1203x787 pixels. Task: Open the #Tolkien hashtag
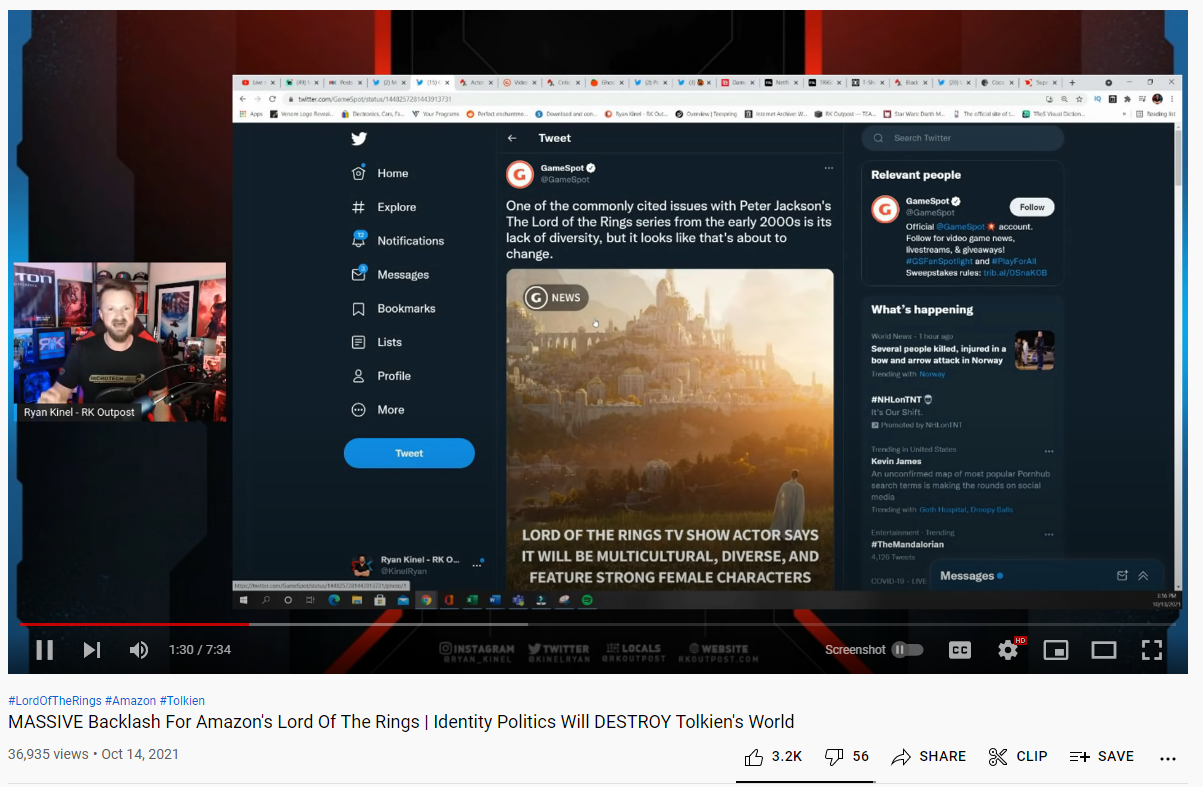click(x=182, y=701)
